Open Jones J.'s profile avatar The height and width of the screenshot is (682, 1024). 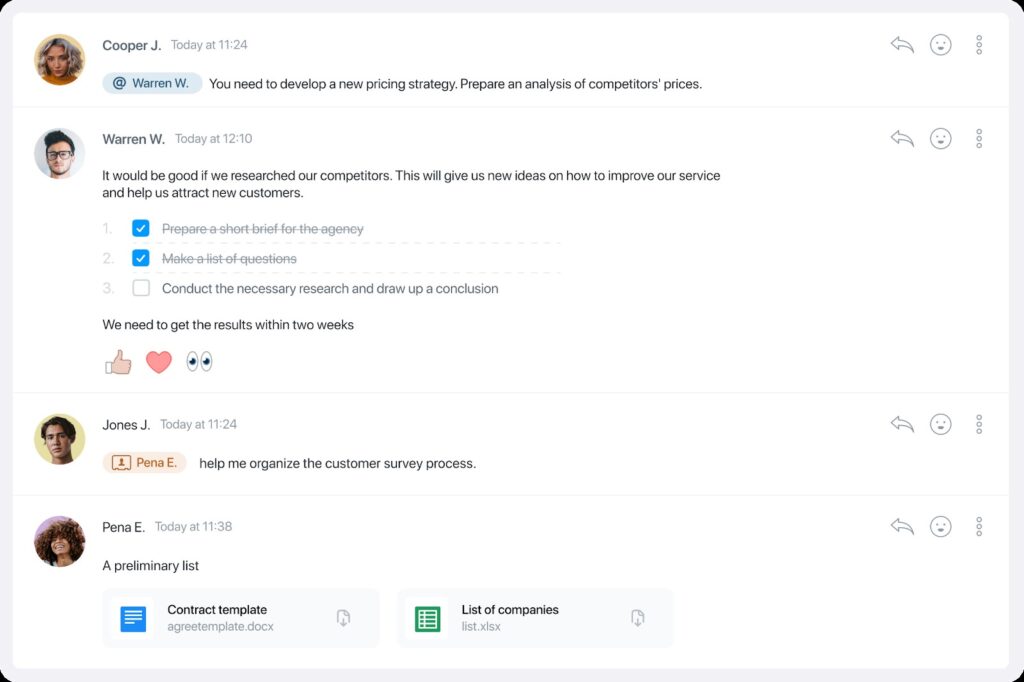click(59, 439)
